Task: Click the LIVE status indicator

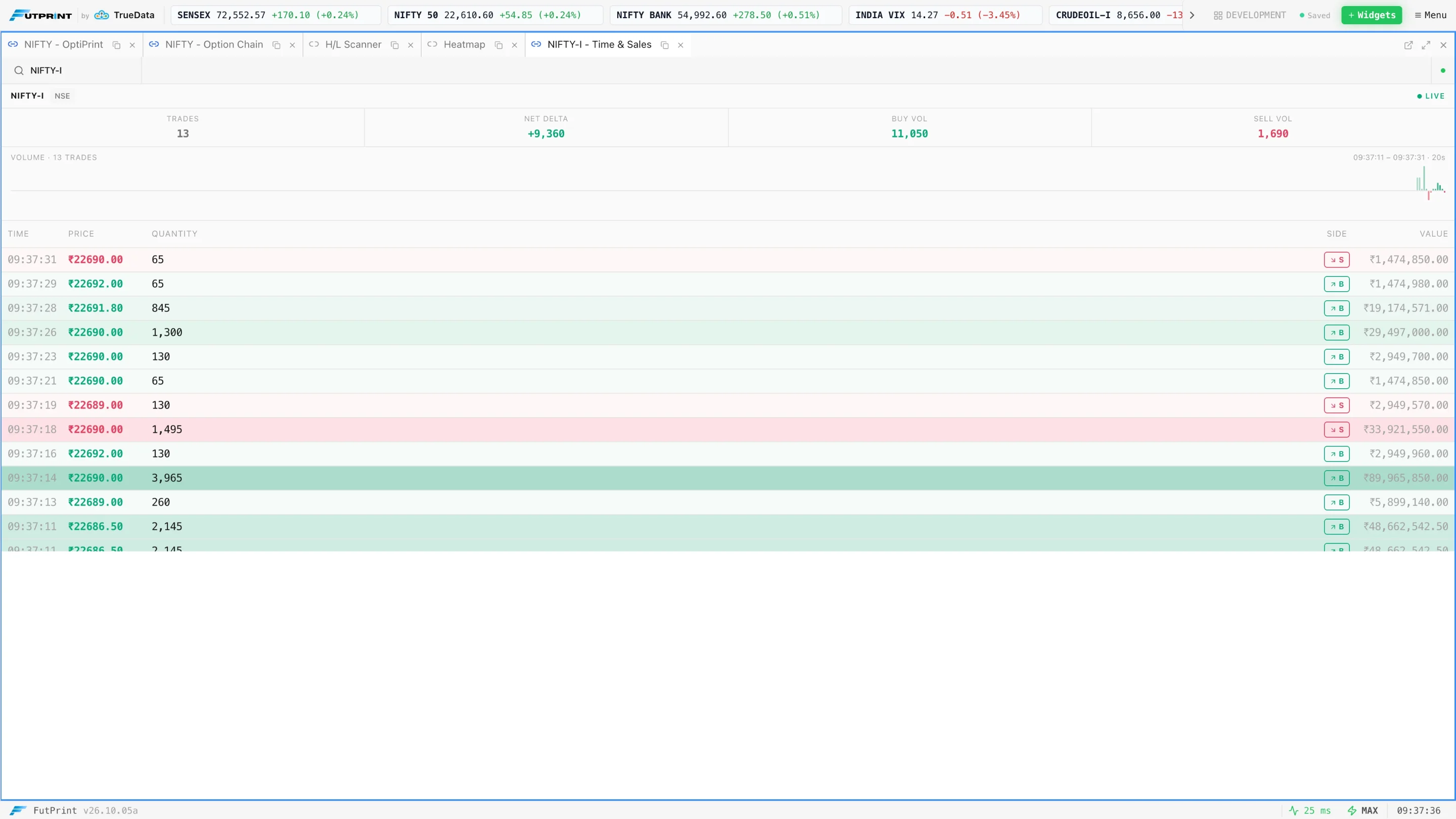Action: (x=1430, y=96)
